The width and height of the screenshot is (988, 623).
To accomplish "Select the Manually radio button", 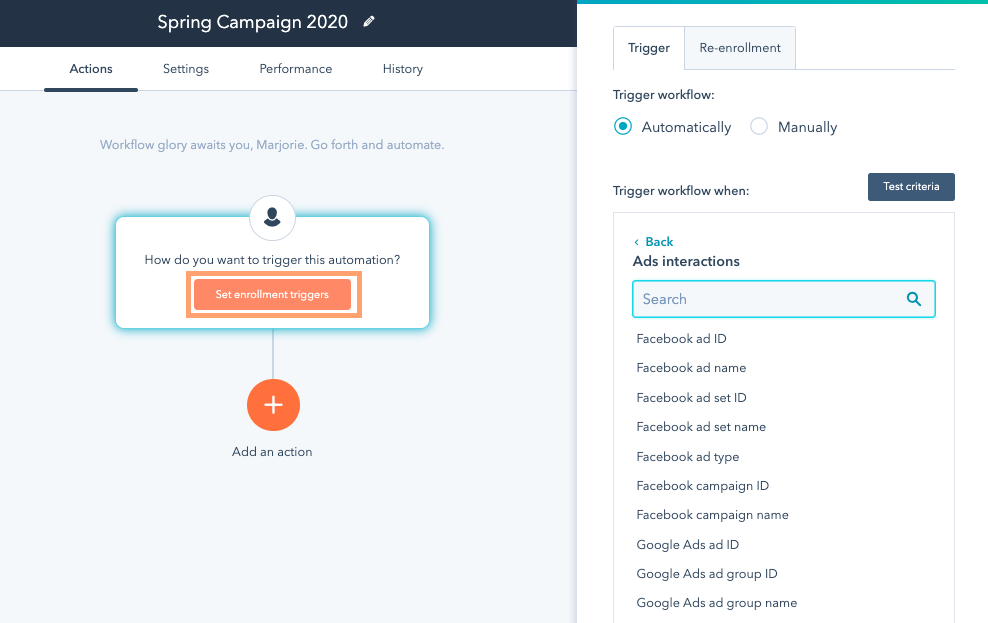I will tap(759, 127).
